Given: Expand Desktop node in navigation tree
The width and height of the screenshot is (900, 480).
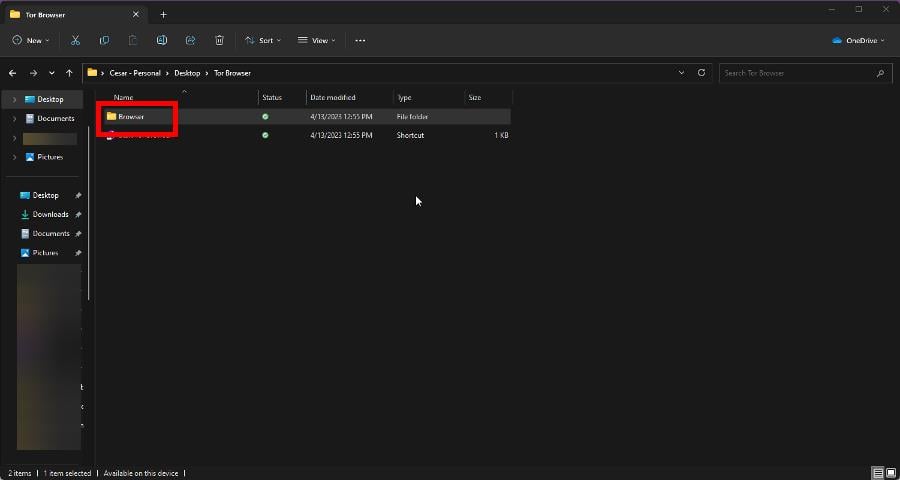Looking at the screenshot, I should click(x=14, y=99).
